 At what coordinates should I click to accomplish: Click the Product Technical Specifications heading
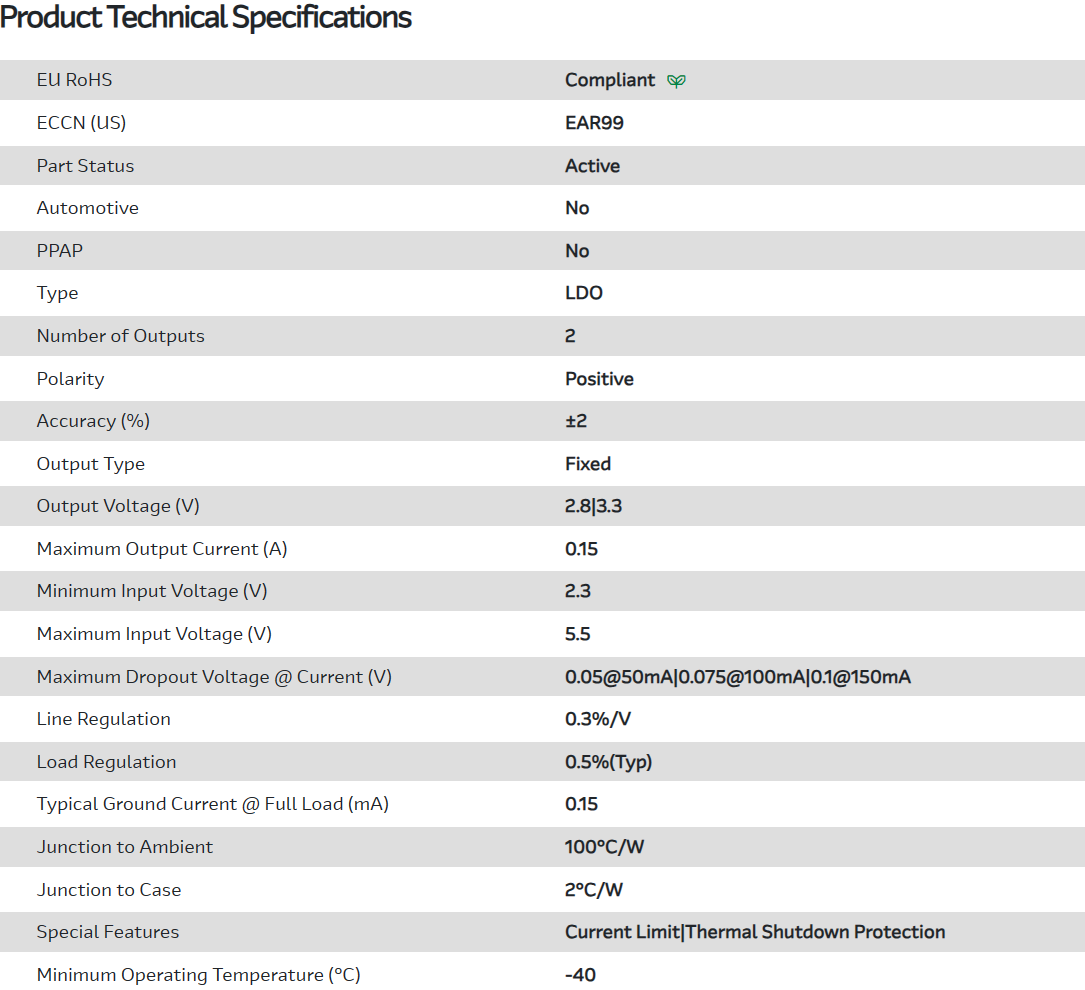(x=206, y=18)
